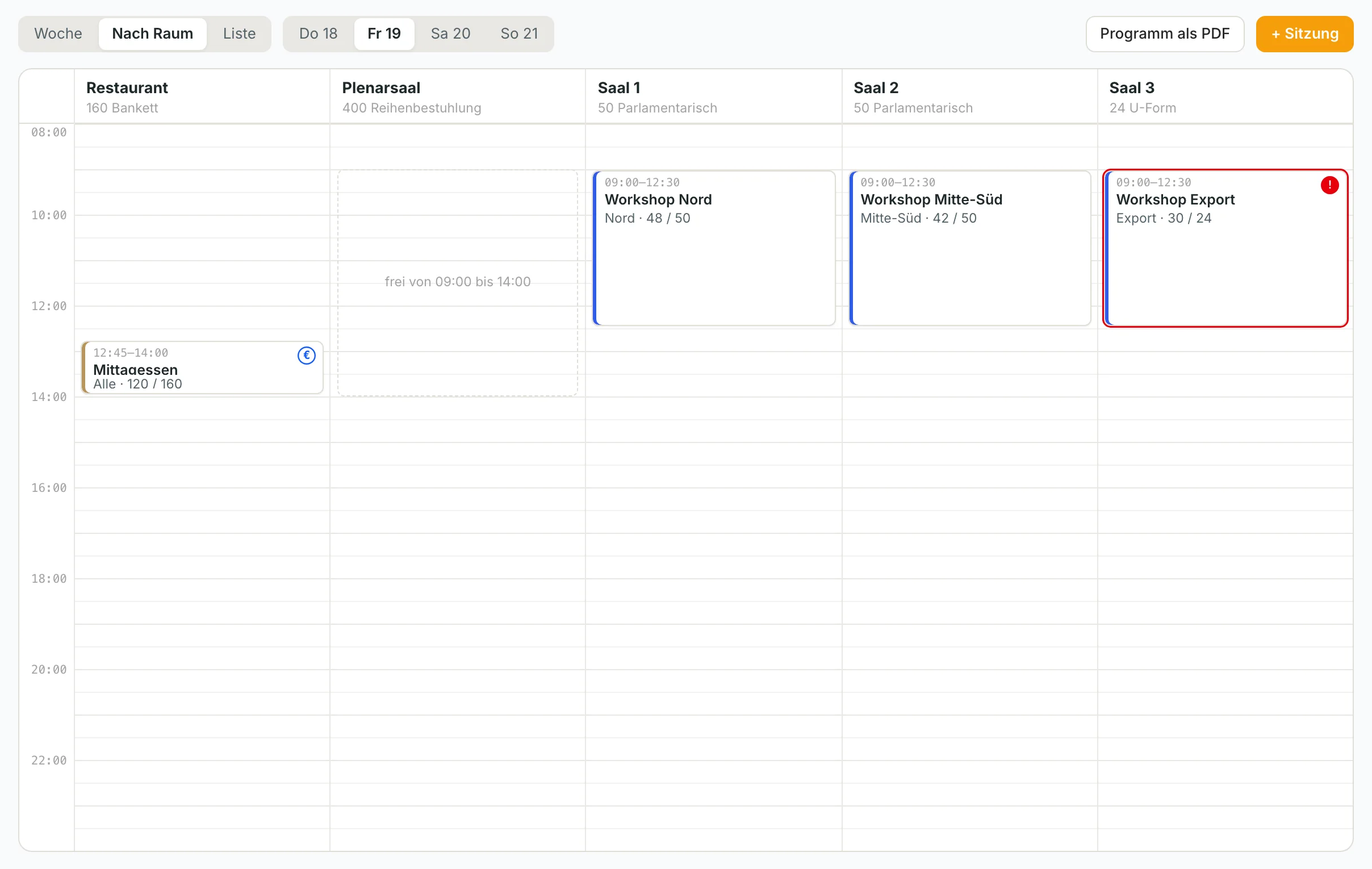Viewport: 1372px width, 869px height.
Task: Click 'Export · 30 / 24' attendance text
Action: [1164, 218]
